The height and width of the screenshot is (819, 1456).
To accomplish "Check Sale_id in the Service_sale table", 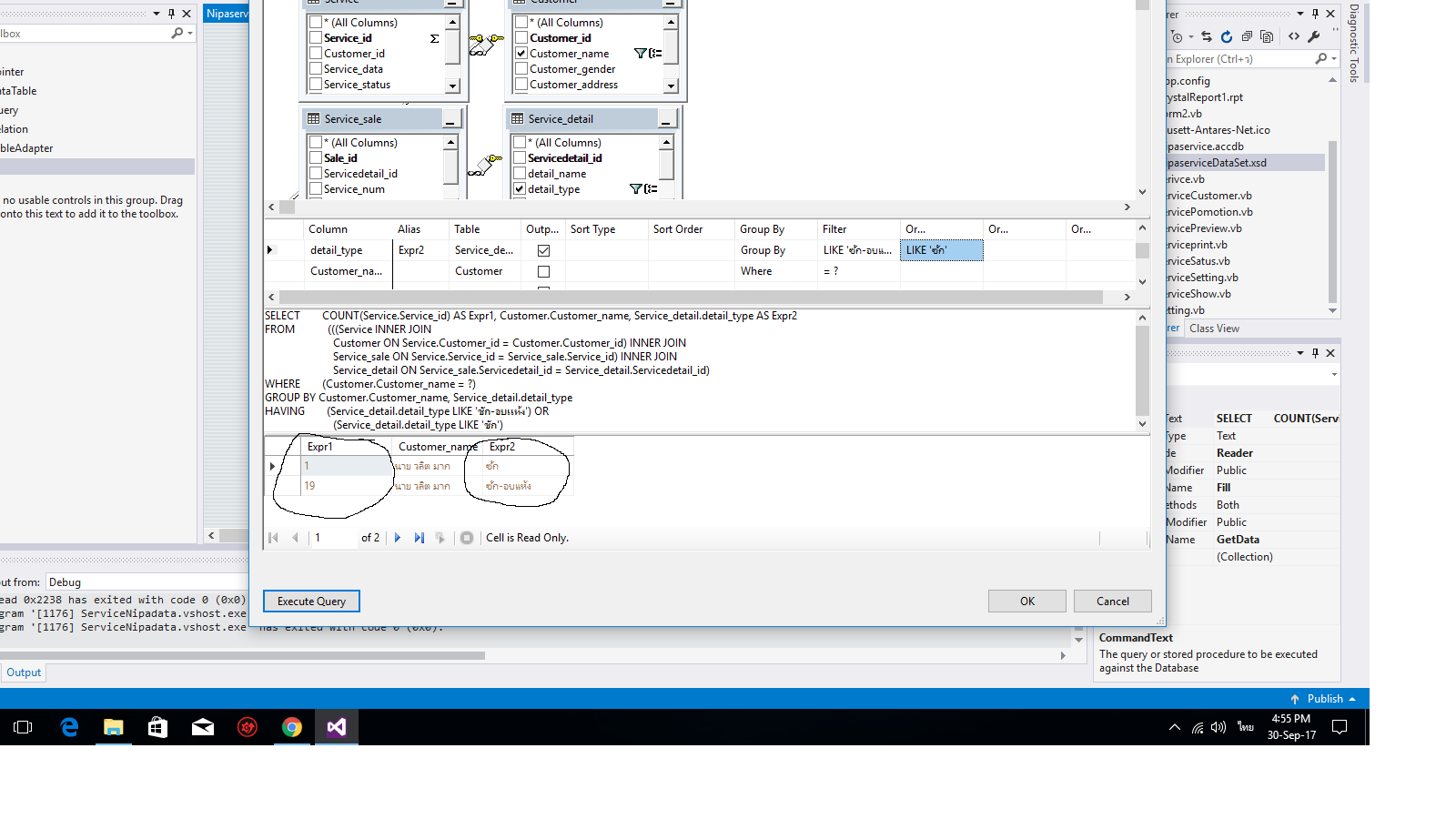I will [316, 157].
